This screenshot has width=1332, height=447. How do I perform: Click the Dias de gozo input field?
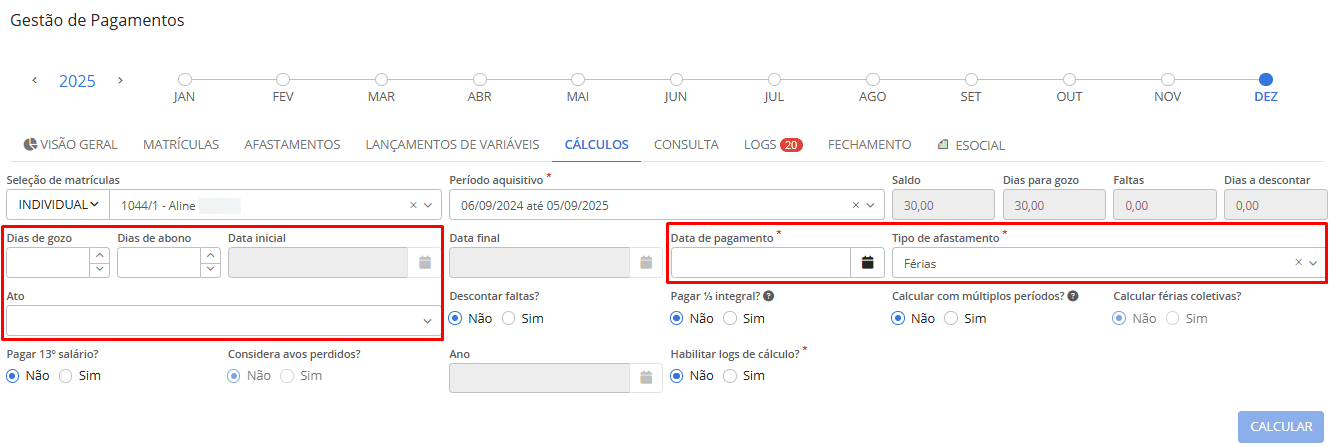[x=48, y=263]
